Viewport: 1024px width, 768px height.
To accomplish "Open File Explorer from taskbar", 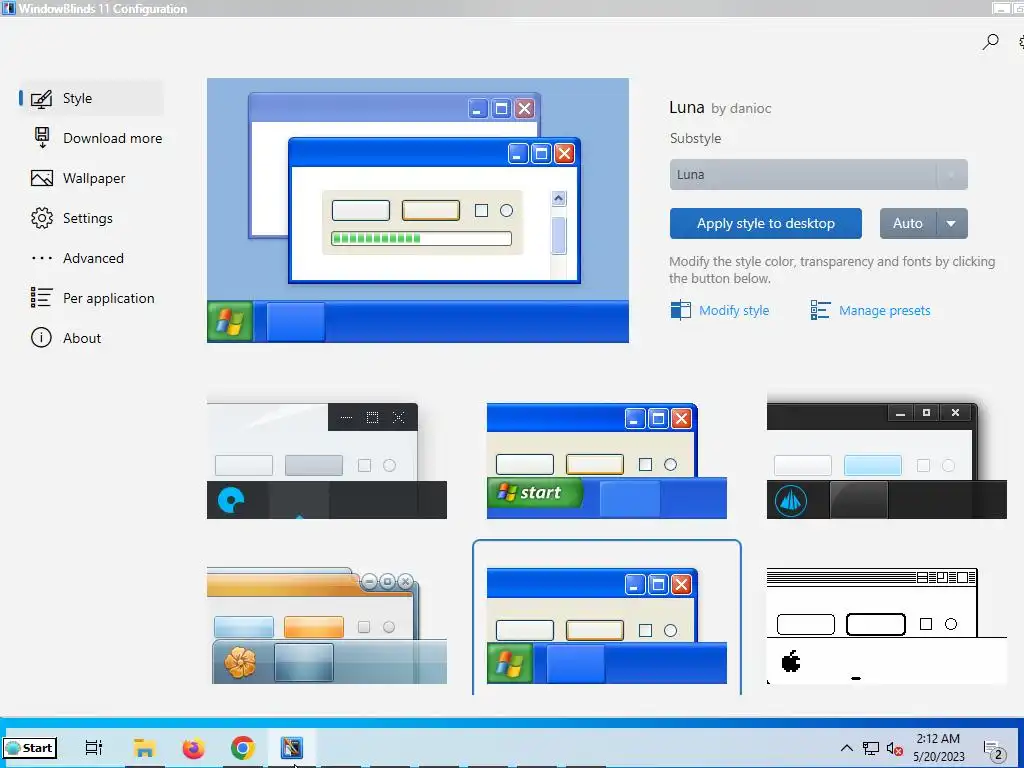I will tap(144, 748).
